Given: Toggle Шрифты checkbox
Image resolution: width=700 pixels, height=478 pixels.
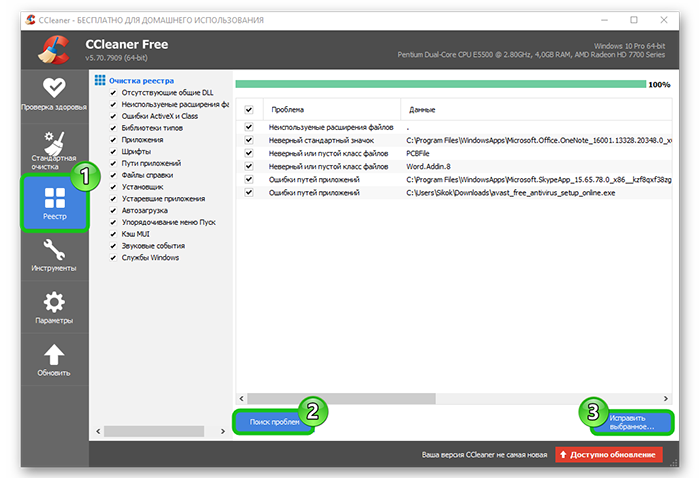Looking at the screenshot, I should click(113, 152).
